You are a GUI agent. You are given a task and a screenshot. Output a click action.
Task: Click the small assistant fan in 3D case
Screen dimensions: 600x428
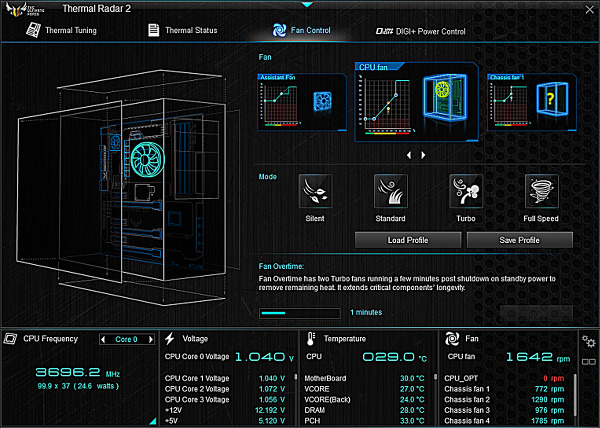click(115, 142)
